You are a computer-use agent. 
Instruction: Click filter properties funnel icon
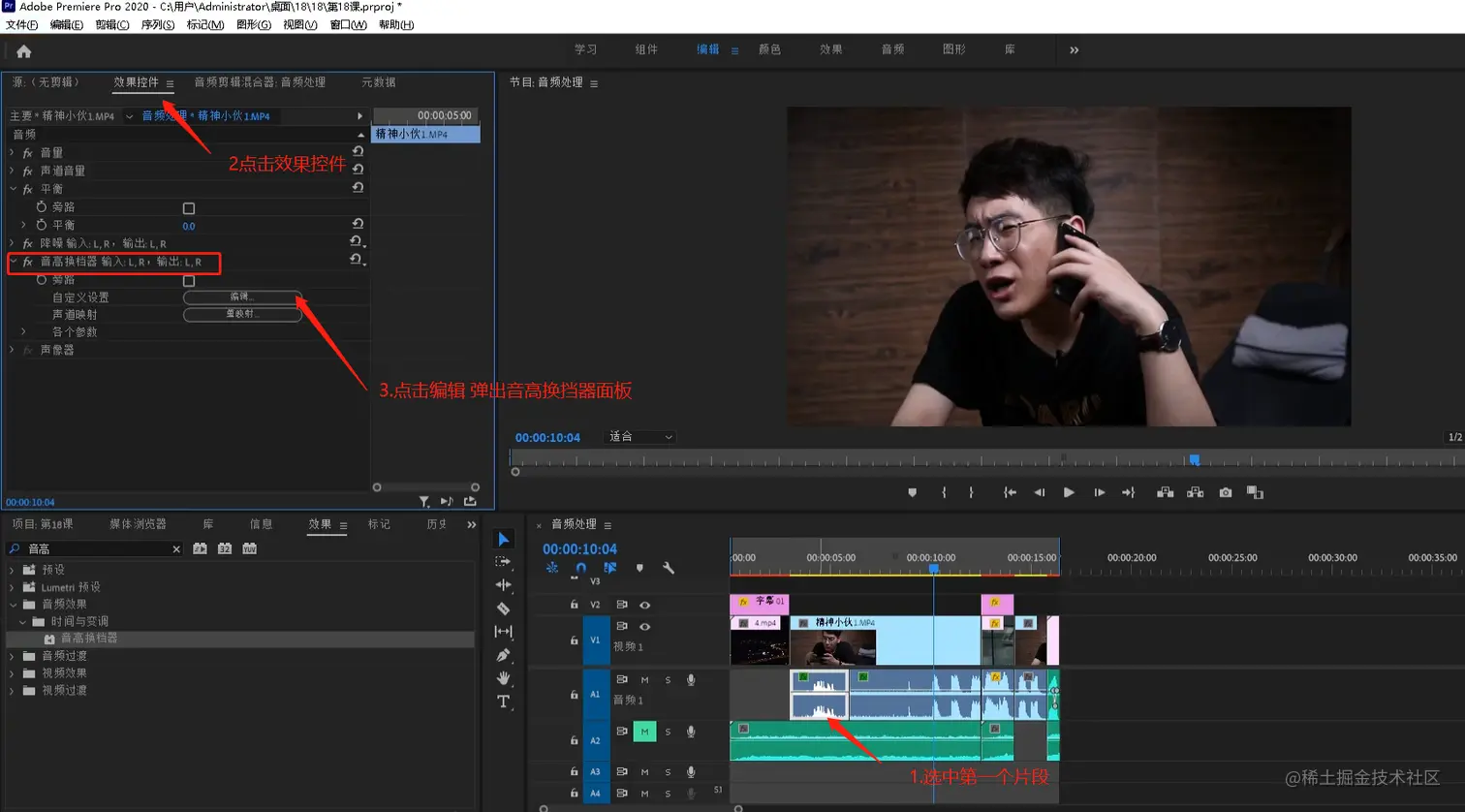424,502
